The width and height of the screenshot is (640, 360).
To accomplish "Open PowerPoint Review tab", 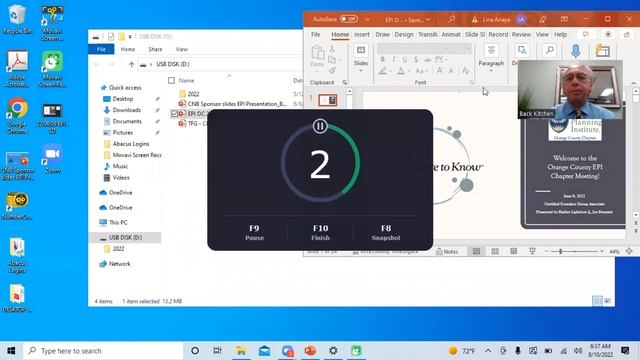I will 521,35.
